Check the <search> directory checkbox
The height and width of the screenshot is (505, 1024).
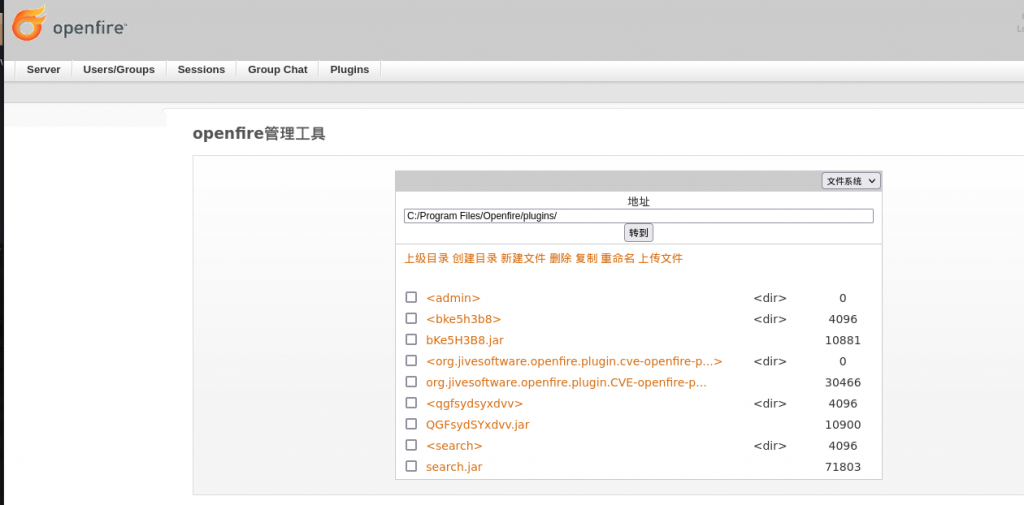point(411,445)
